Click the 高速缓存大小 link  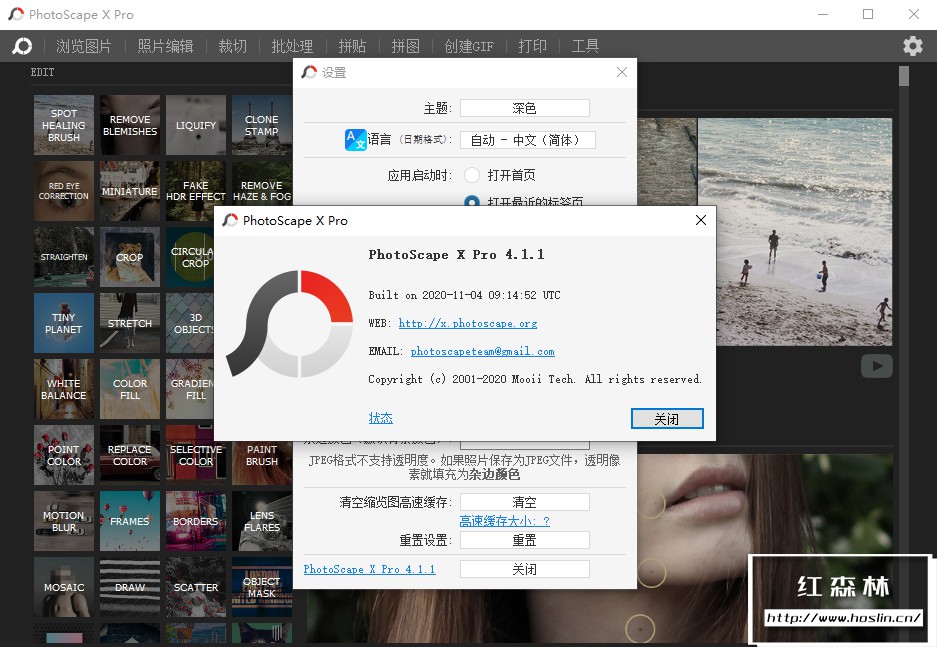[x=504, y=521]
